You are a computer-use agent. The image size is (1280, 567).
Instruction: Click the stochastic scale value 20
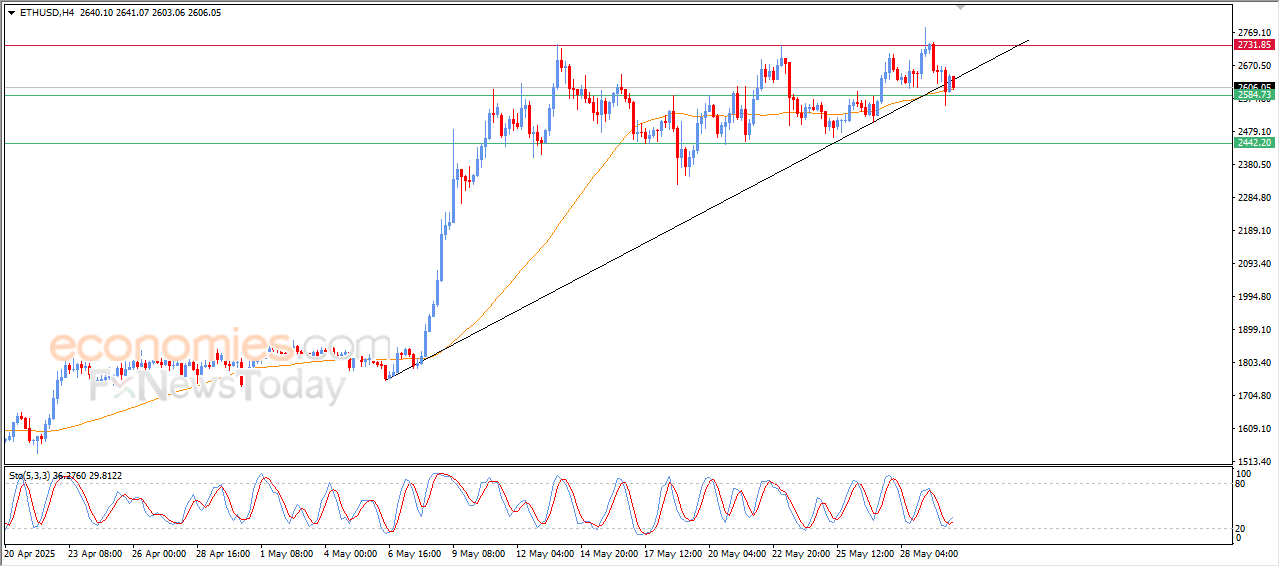click(x=1241, y=528)
